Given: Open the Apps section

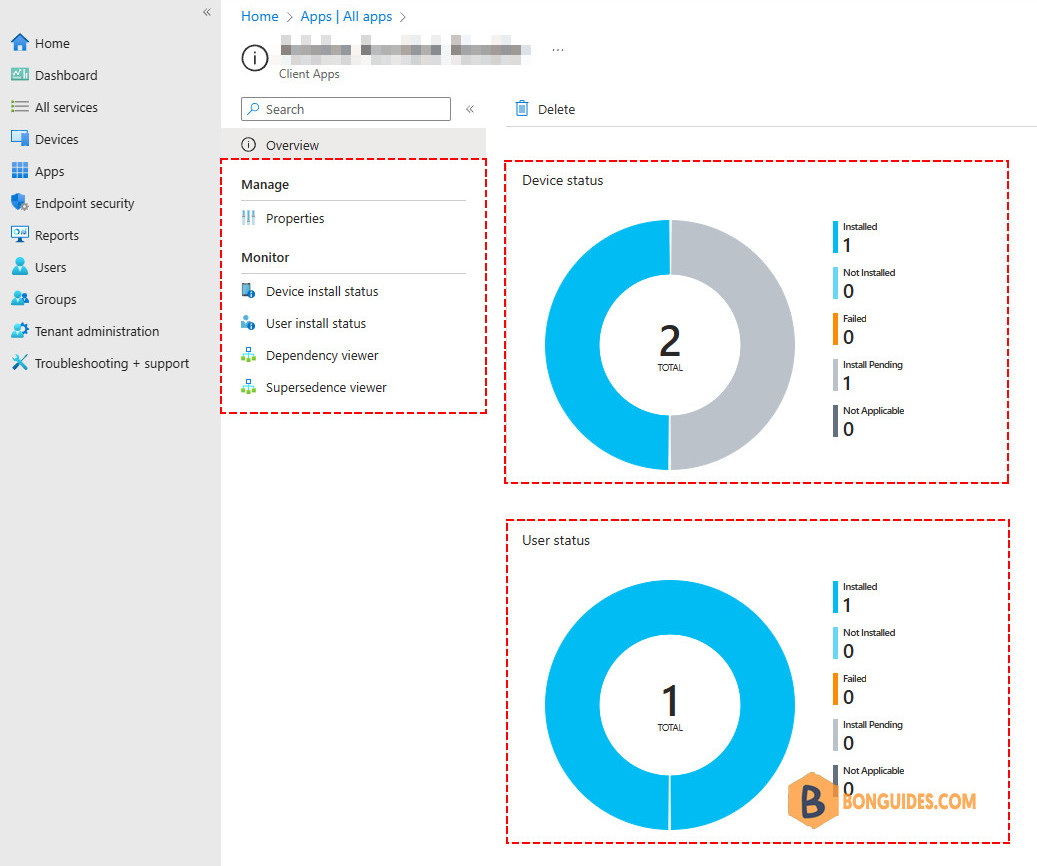Looking at the screenshot, I should pyautogui.click(x=50, y=171).
